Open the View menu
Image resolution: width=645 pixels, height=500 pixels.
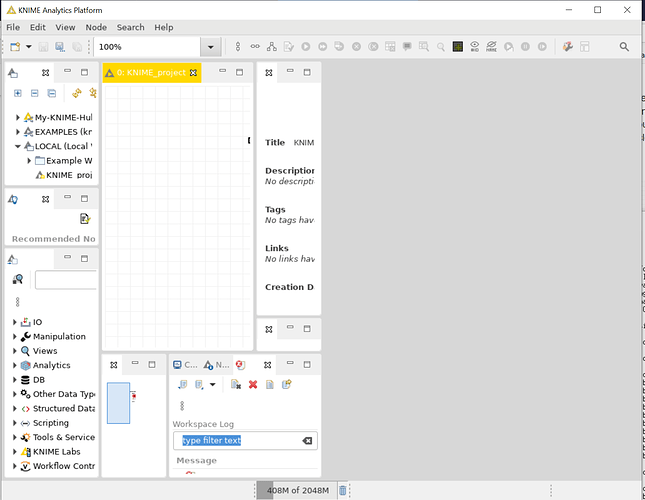(65, 27)
